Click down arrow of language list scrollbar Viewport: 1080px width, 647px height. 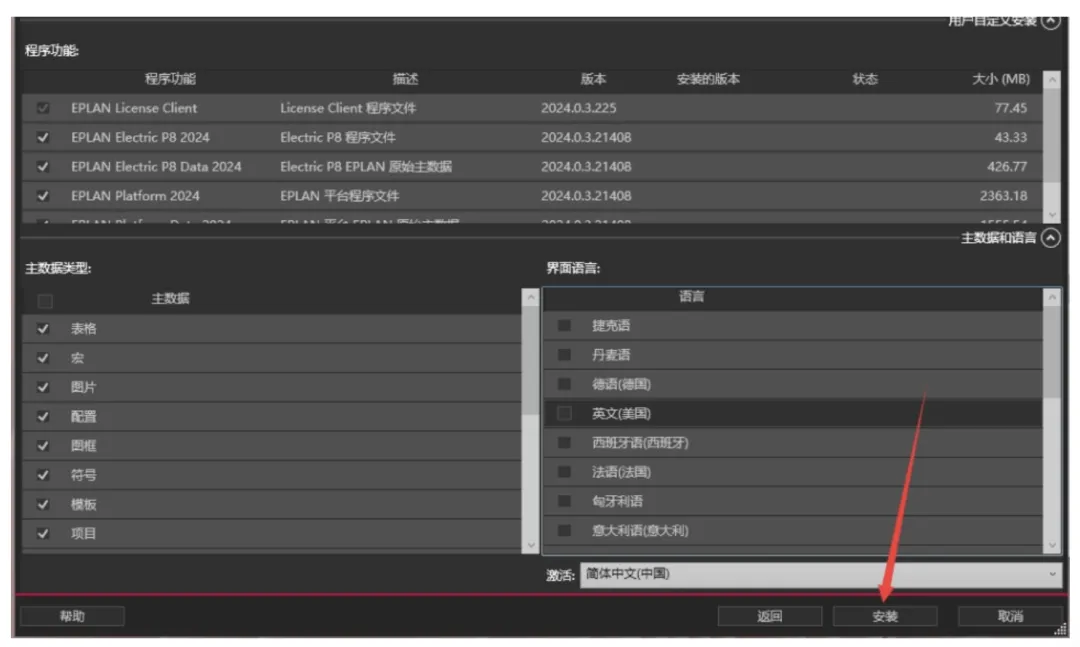tap(1052, 545)
